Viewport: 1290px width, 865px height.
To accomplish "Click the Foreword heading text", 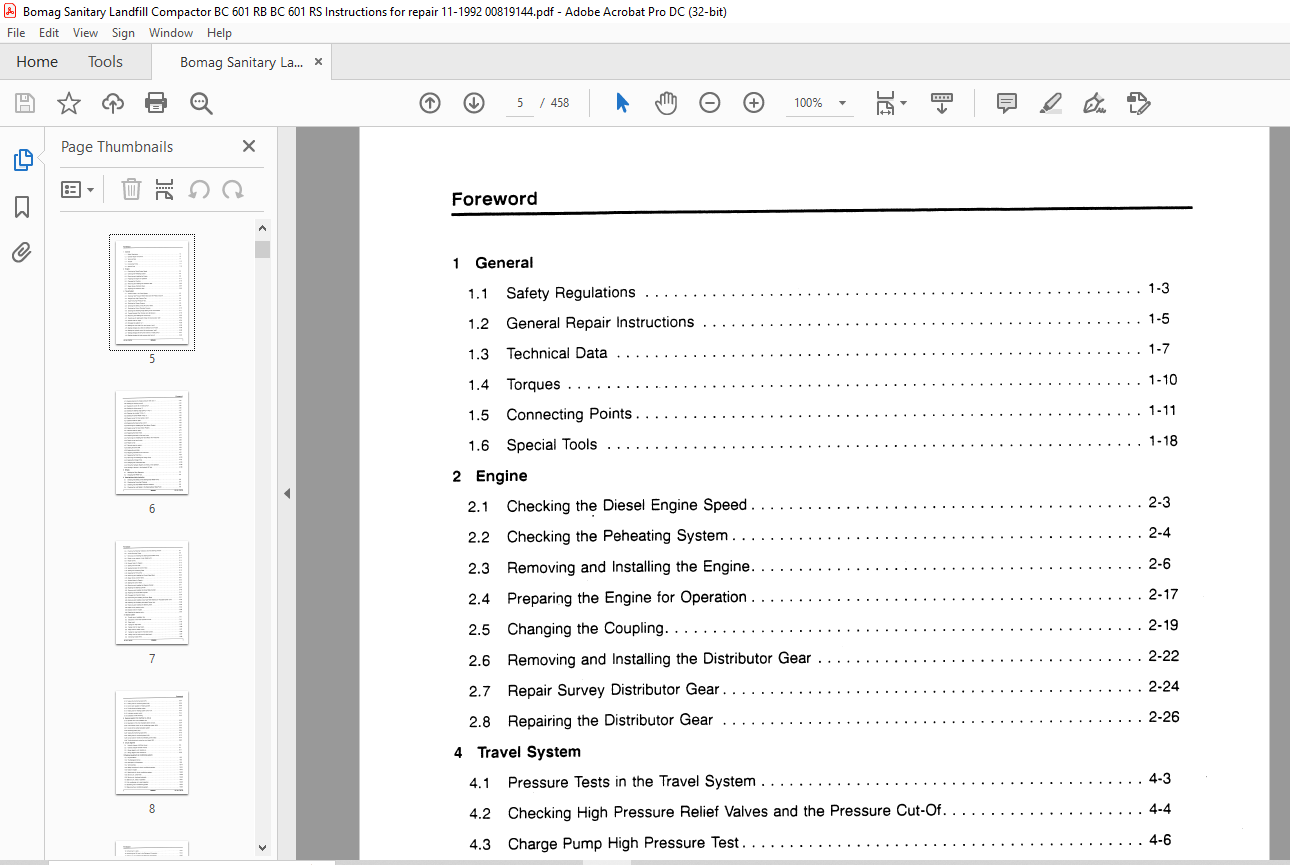I will (x=494, y=199).
